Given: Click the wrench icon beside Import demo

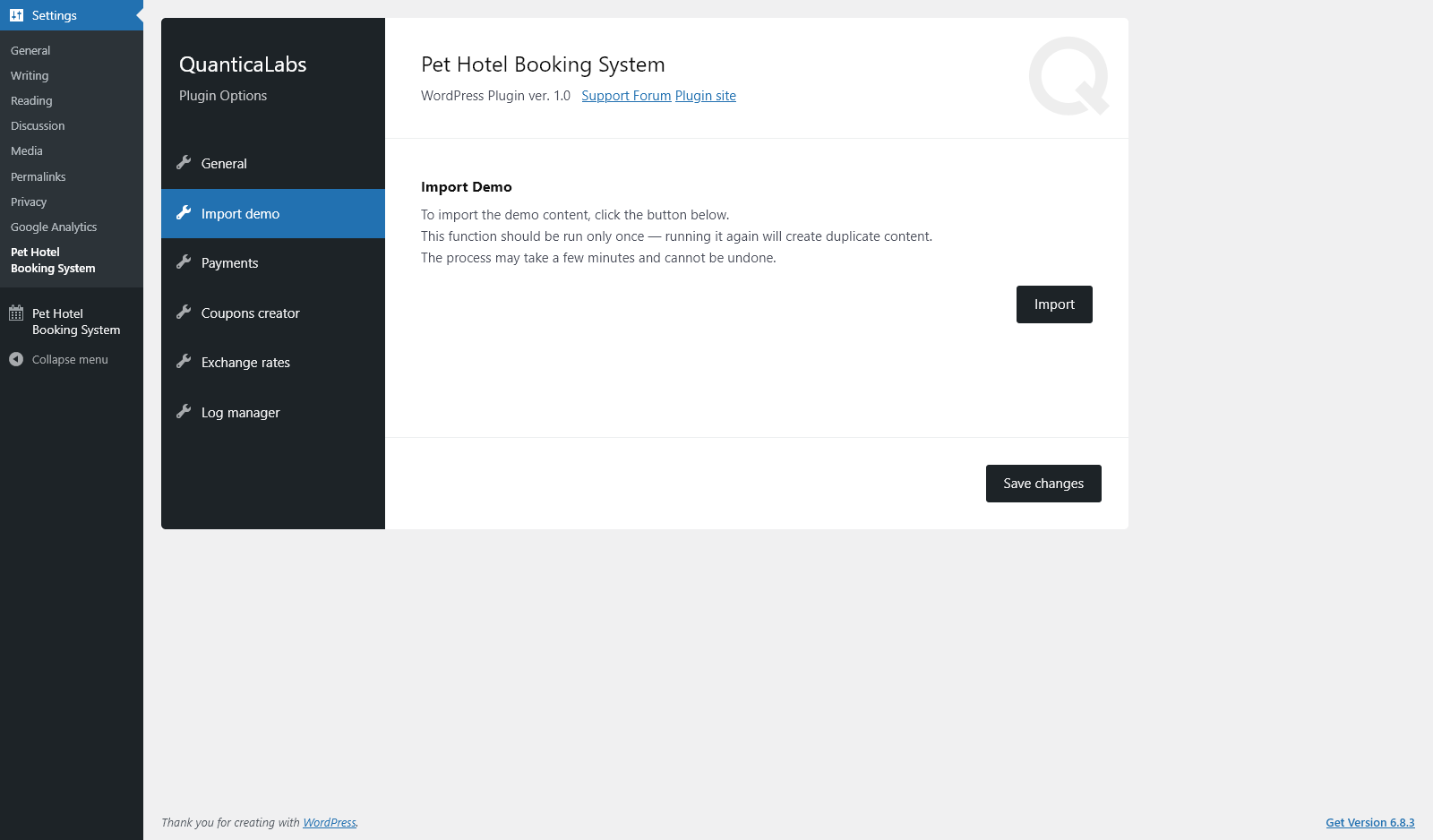Looking at the screenshot, I should click(x=184, y=212).
